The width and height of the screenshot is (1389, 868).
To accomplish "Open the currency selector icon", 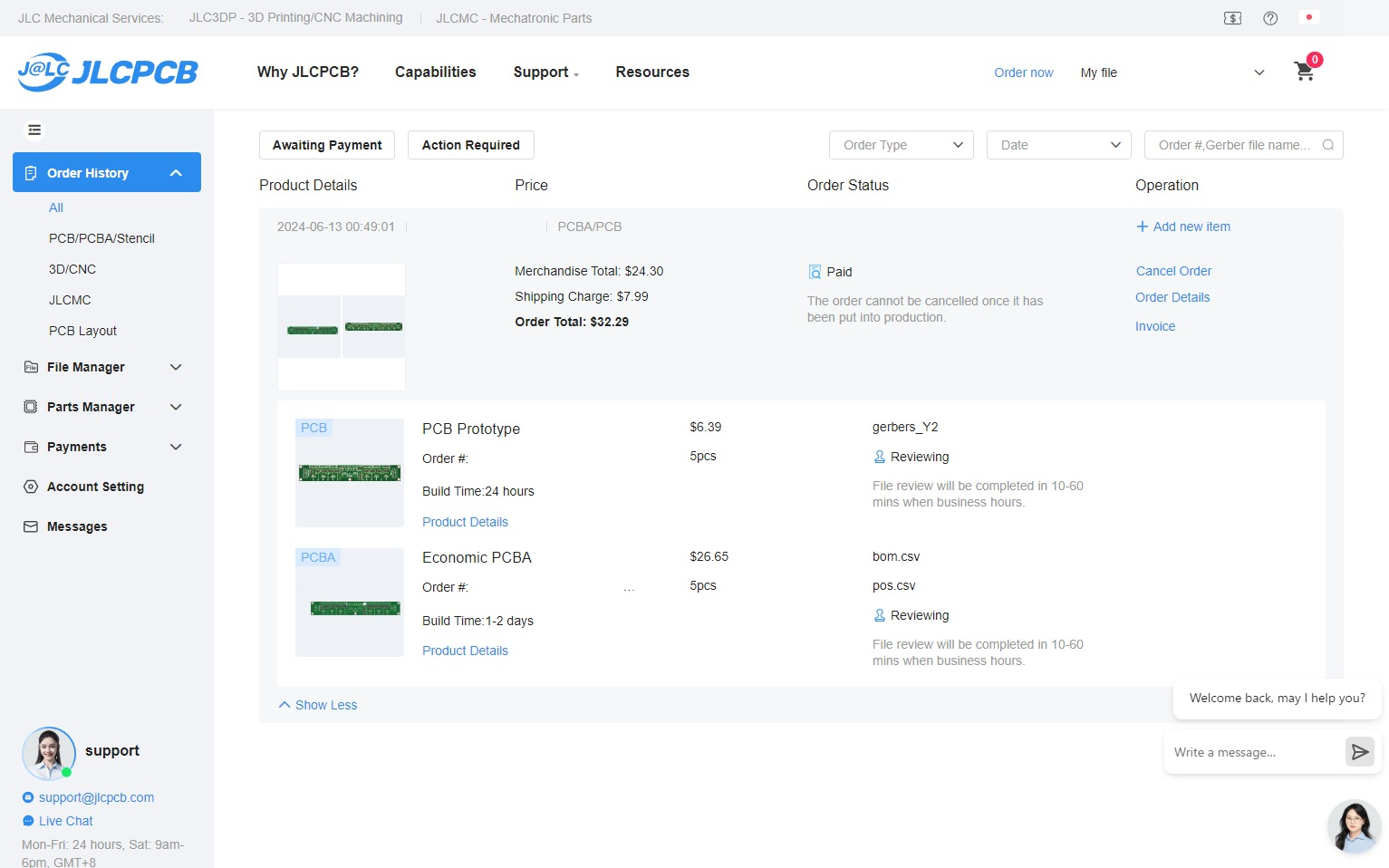I will [x=1232, y=18].
